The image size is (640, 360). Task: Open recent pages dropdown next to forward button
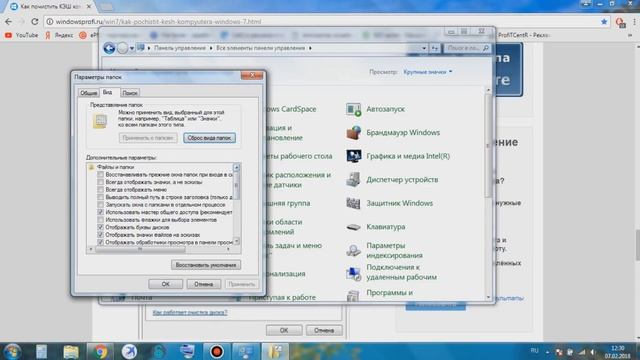point(131,49)
